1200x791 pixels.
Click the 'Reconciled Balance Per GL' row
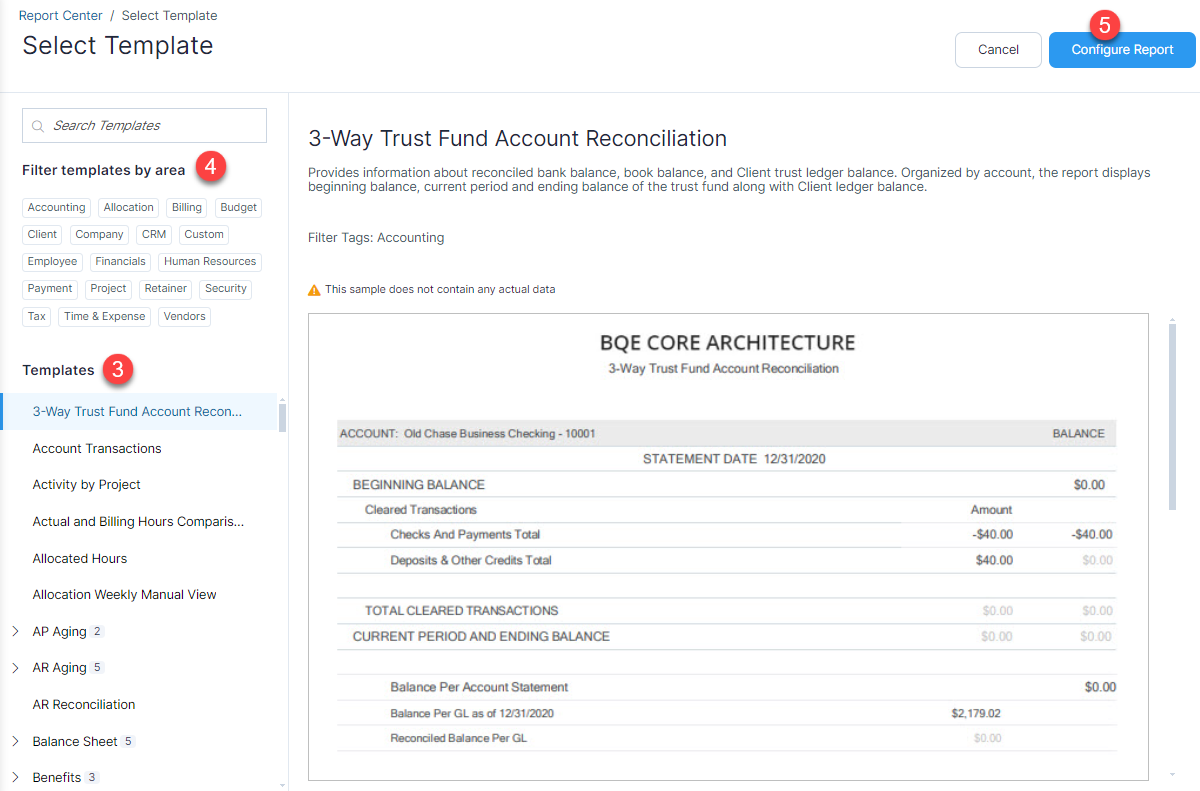(x=726, y=738)
